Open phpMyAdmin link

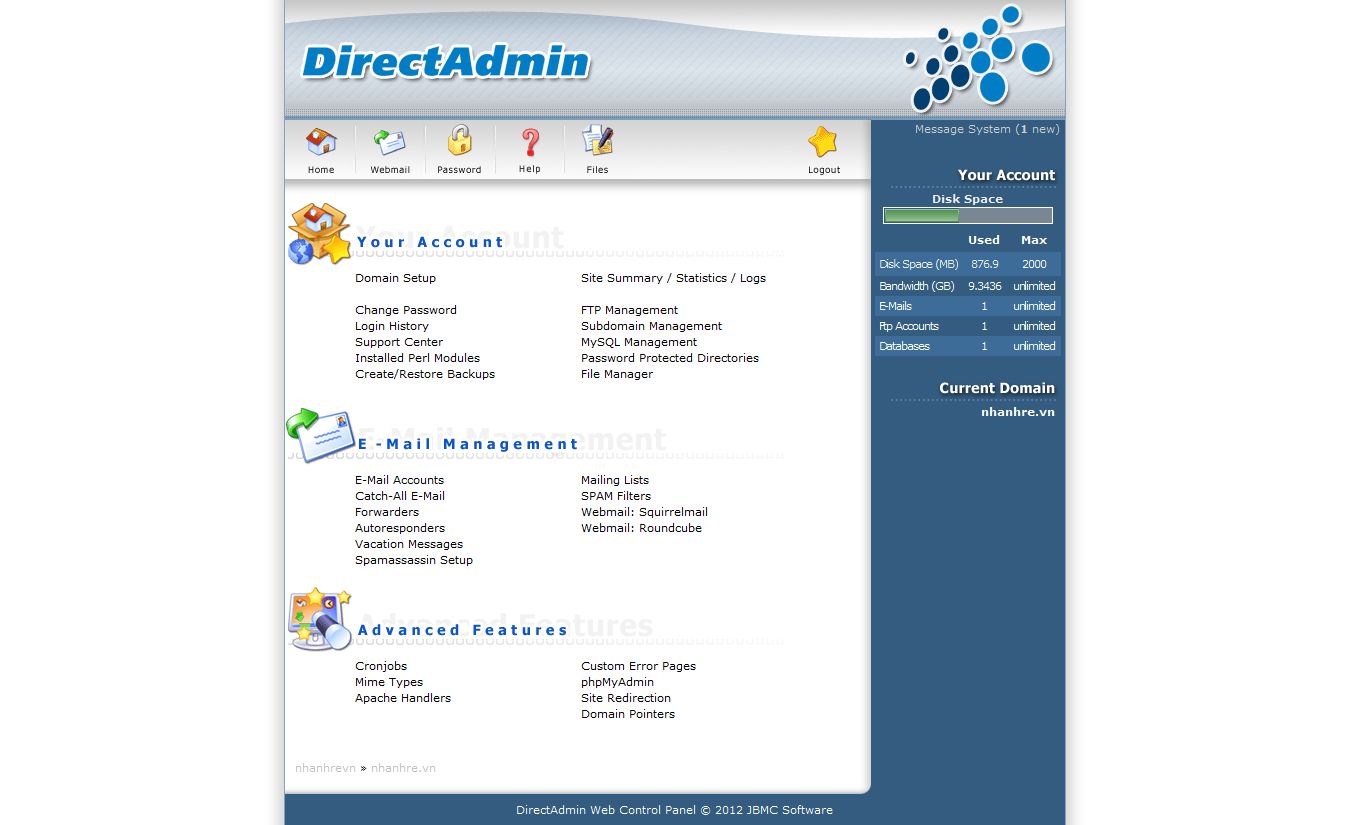(x=617, y=682)
